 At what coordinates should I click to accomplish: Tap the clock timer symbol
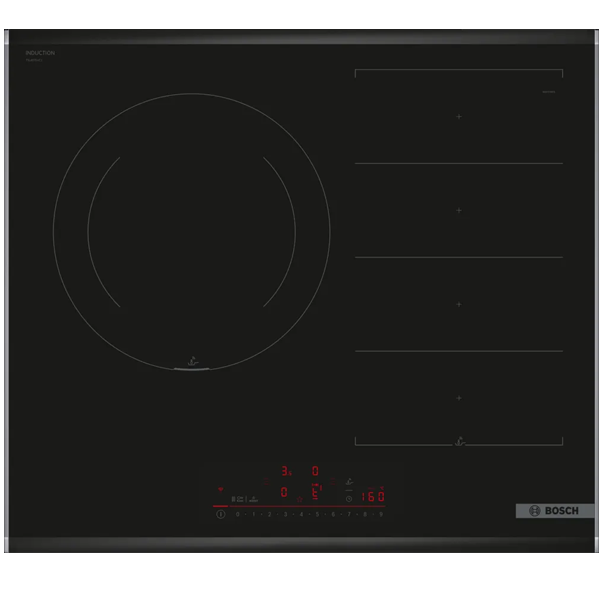(x=349, y=499)
